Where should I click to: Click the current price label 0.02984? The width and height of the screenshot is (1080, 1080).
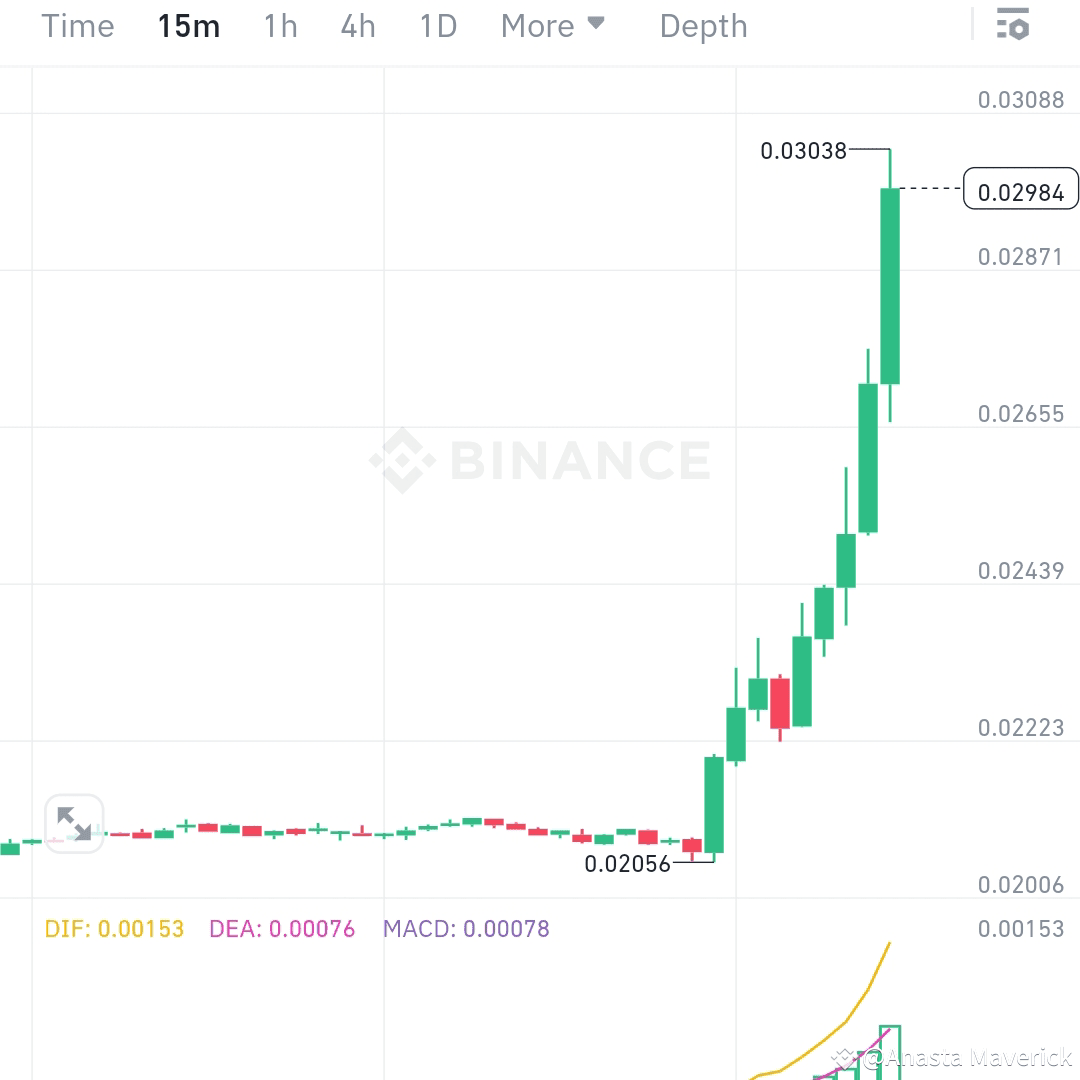coord(1020,189)
